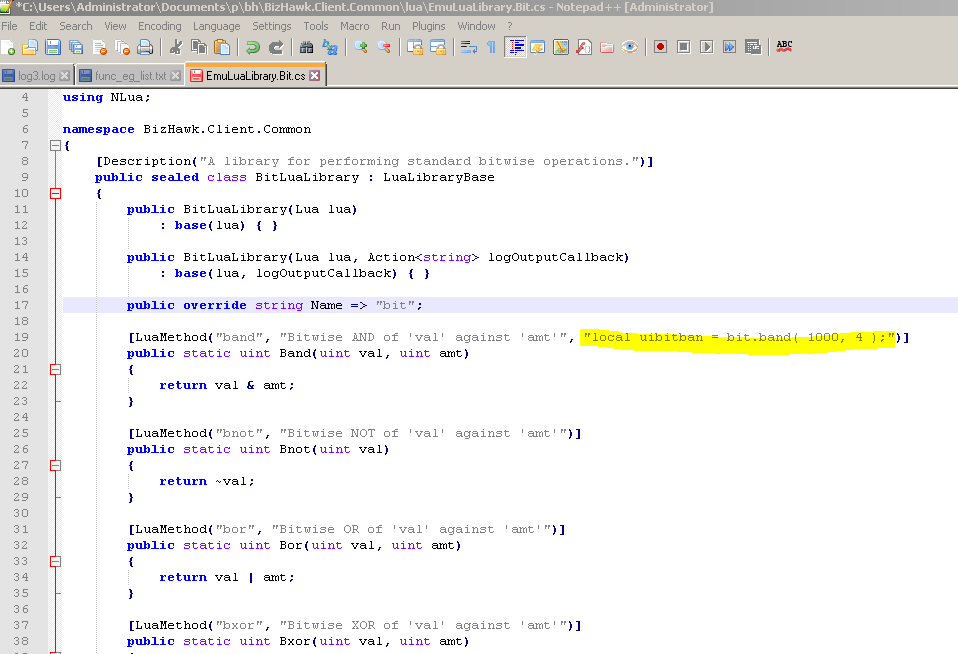Collapse the class body fold at line 10
This screenshot has height=654, width=958.
coord(55,193)
